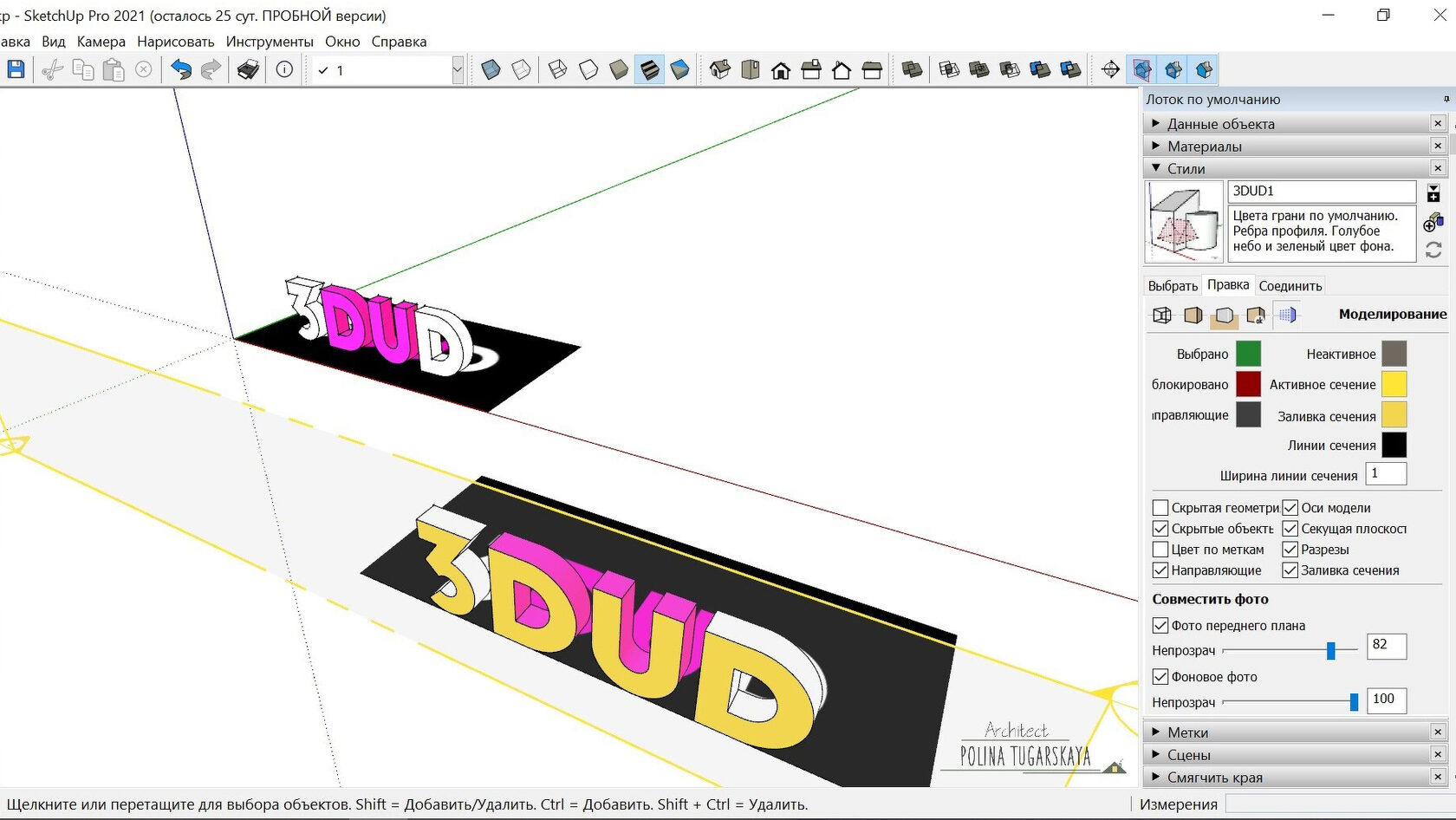Toggle Заливка сечения checkbox
This screenshot has width=1456, height=820.
[1290, 570]
